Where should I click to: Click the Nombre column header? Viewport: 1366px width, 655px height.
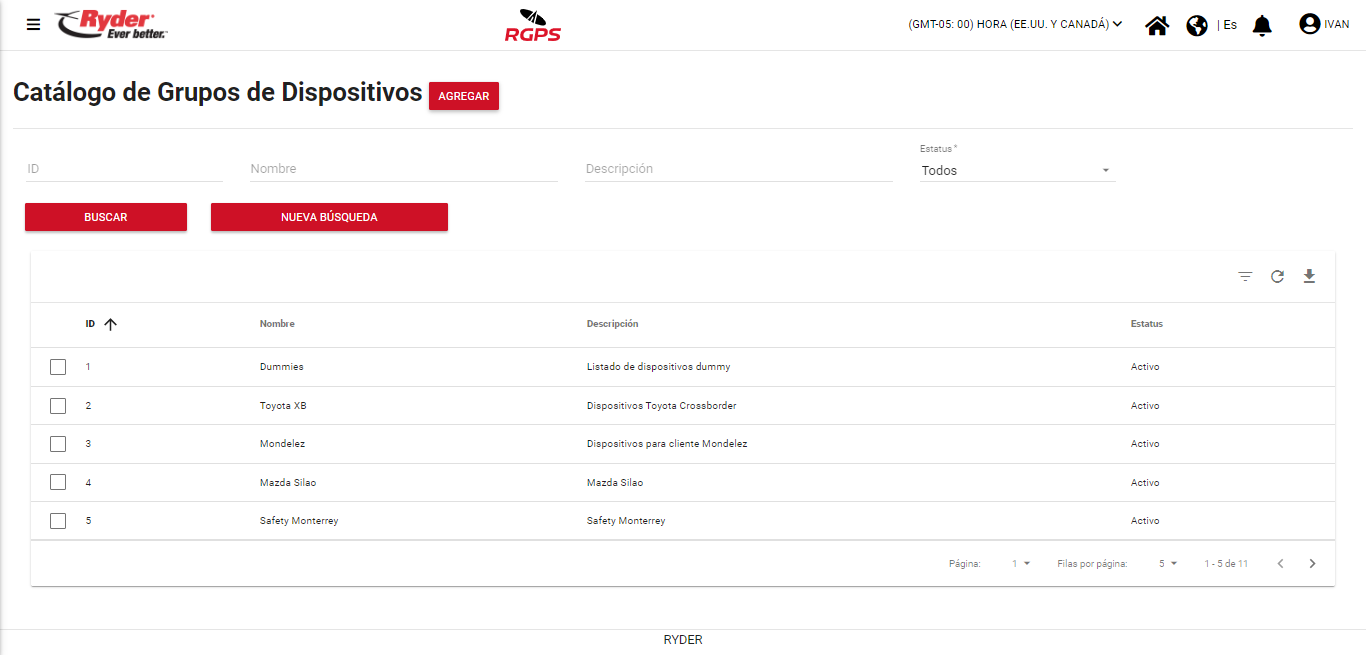click(277, 324)
